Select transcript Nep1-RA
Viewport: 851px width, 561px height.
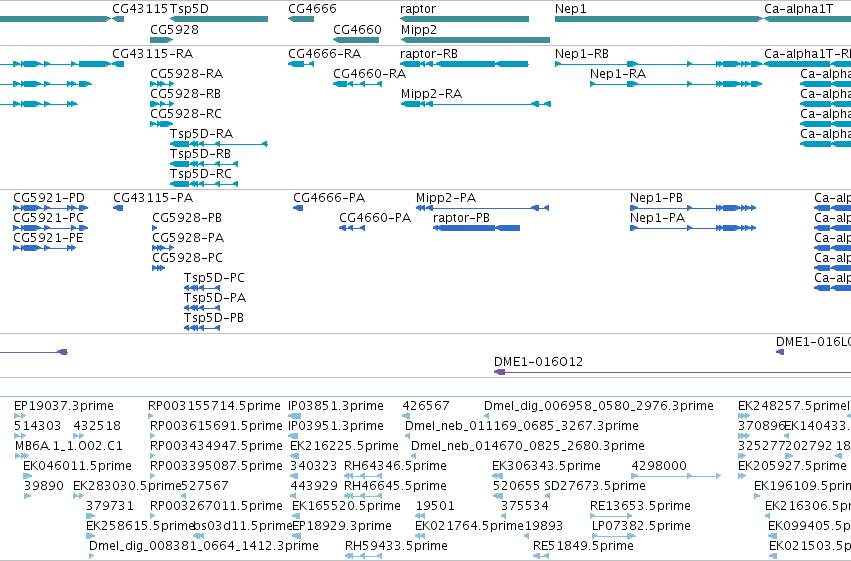click(x=618, y=74)
